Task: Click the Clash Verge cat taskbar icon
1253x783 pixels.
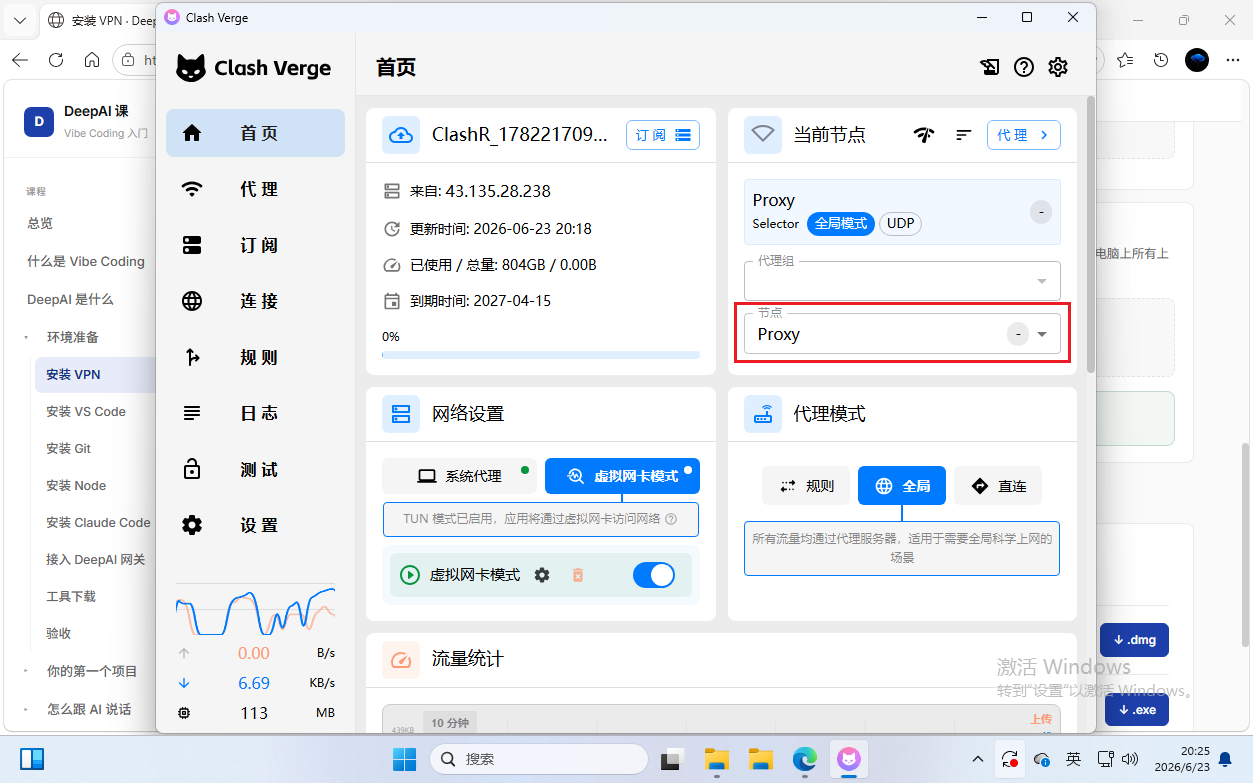Action: 849,759
